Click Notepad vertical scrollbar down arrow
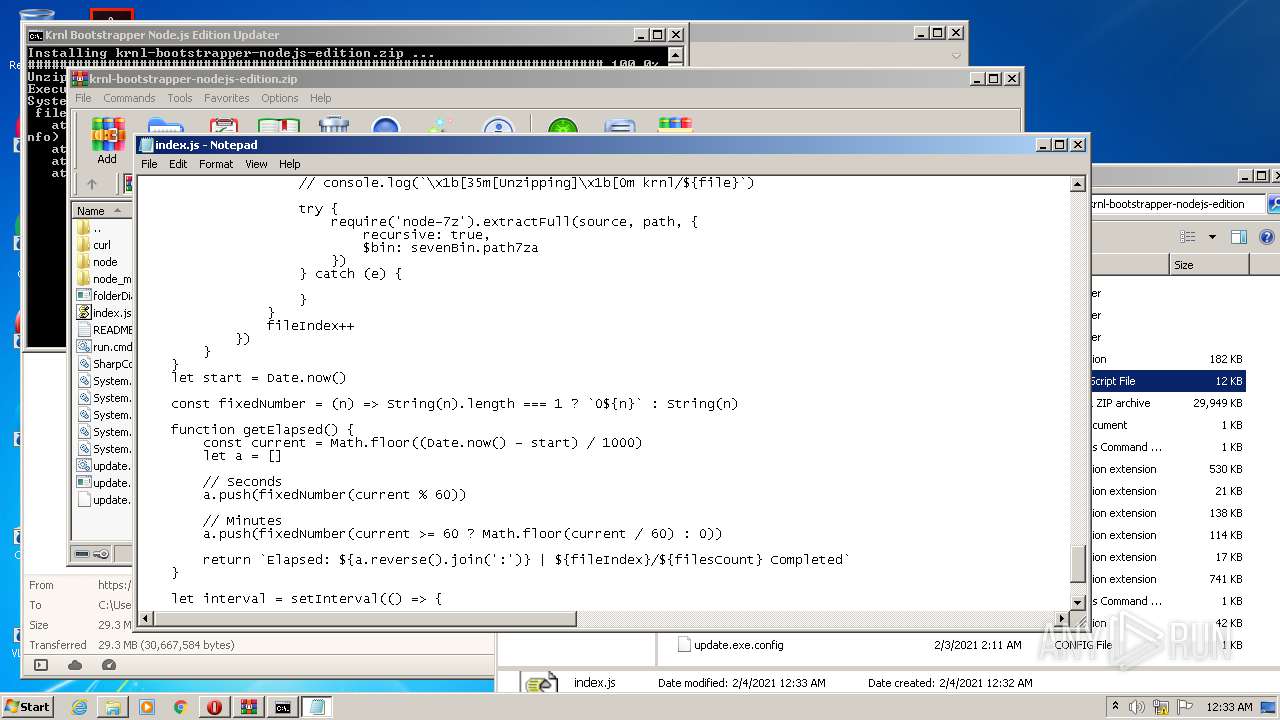Image resolution: width=1280 pixels, height=720 pixels. [1078, 602]
